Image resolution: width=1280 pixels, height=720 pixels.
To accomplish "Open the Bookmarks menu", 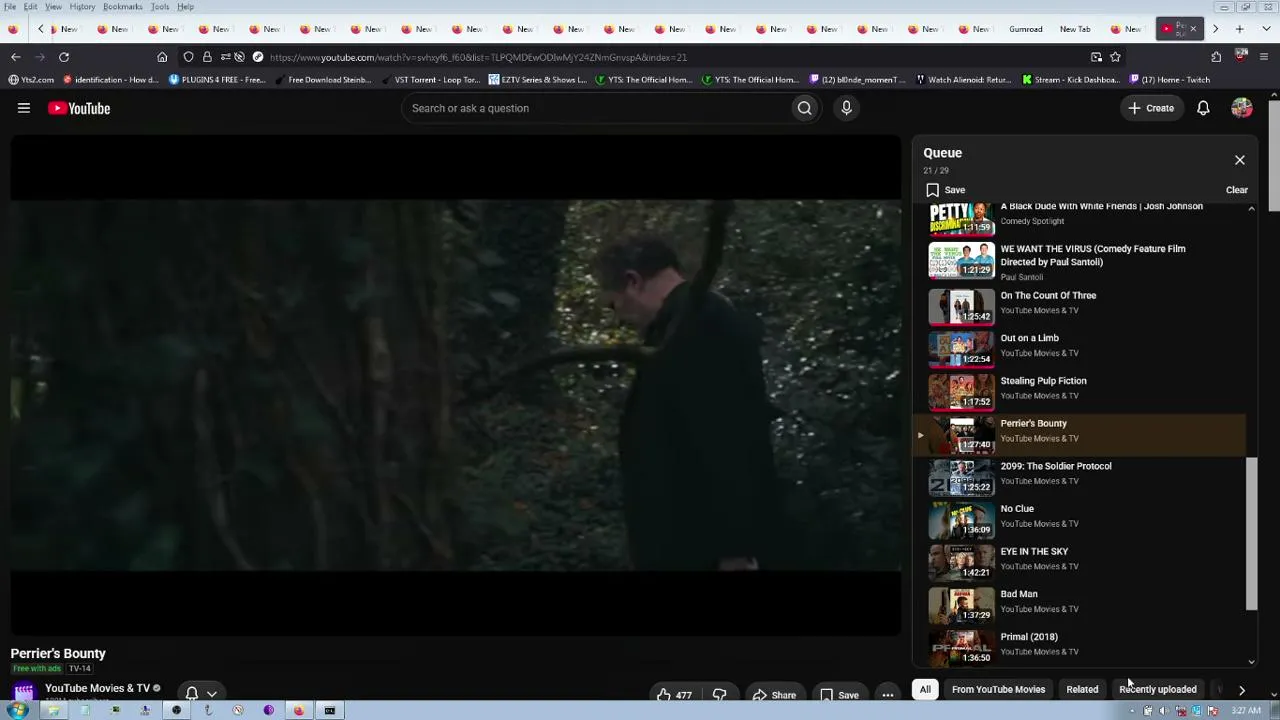I will [122, 7].
